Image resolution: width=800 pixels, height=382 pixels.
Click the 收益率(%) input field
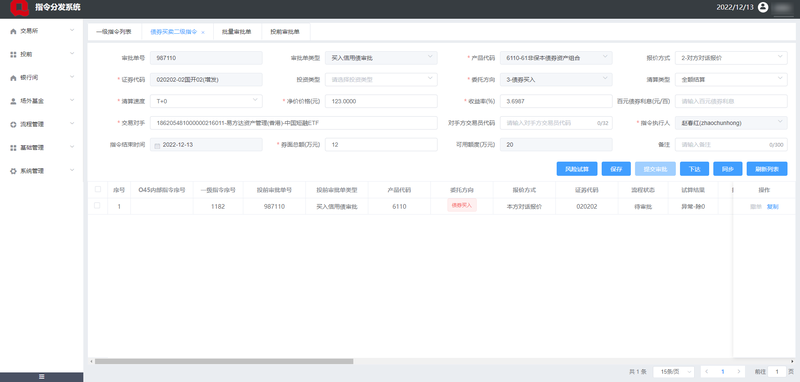(556, 101)
